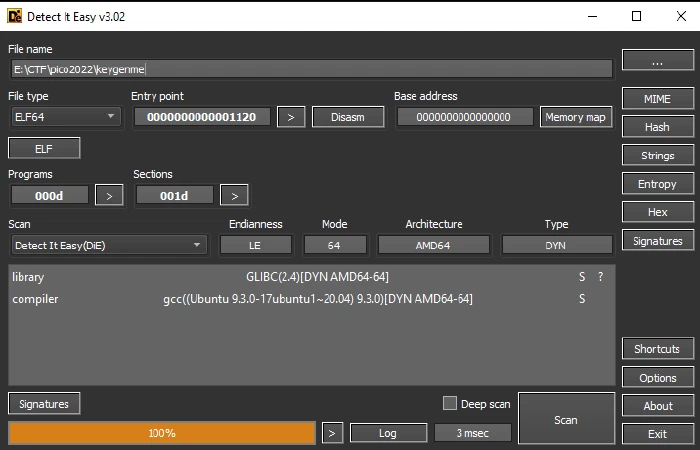The height and width of the screenshot is (450, 700).
Task: Open the ELF structure button
Action: pyautogui.click(x=44, y=148)
